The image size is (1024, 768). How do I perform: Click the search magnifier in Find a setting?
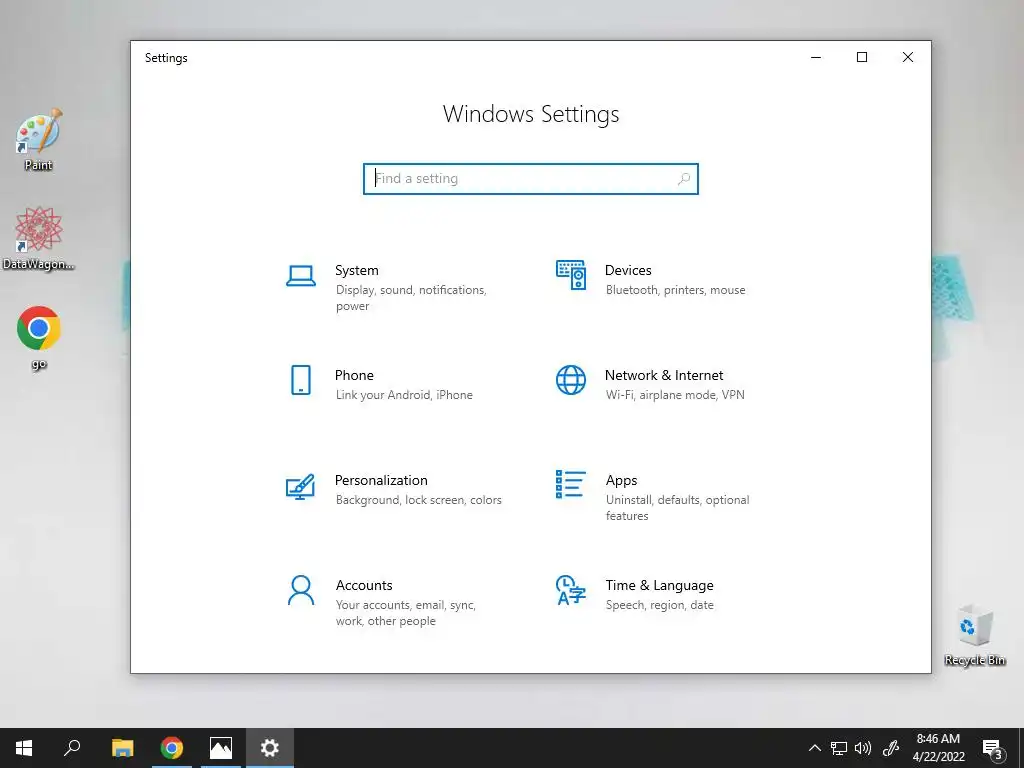pos(684,178)
